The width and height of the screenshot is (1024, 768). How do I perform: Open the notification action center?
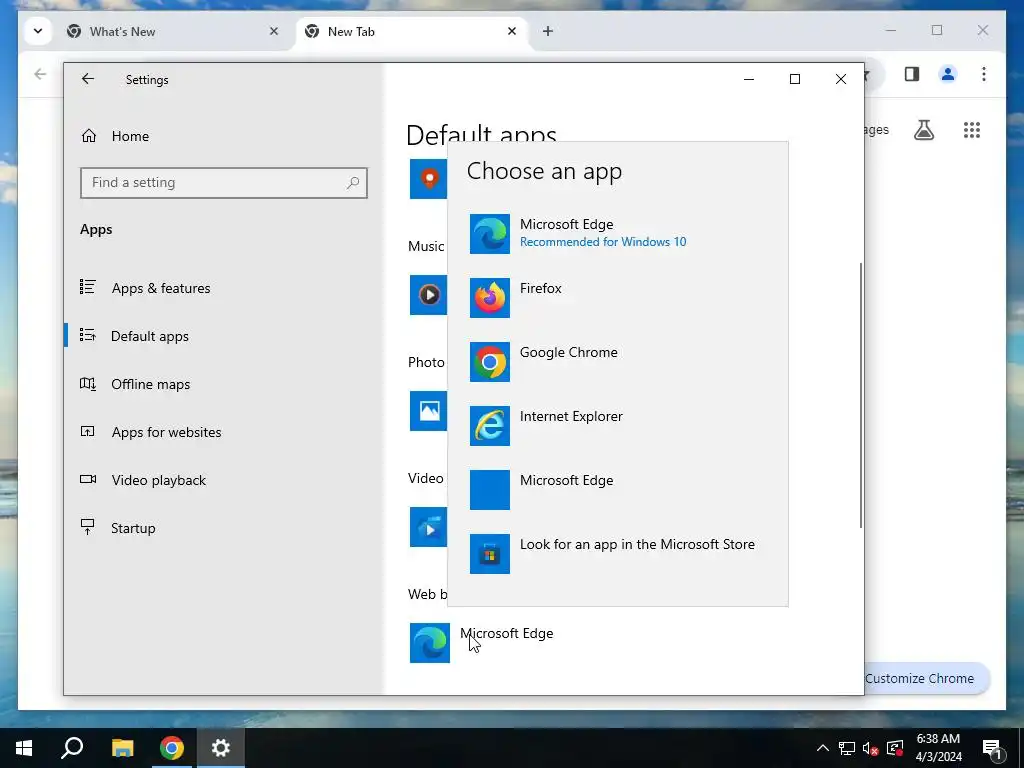[x=993, y=748]
